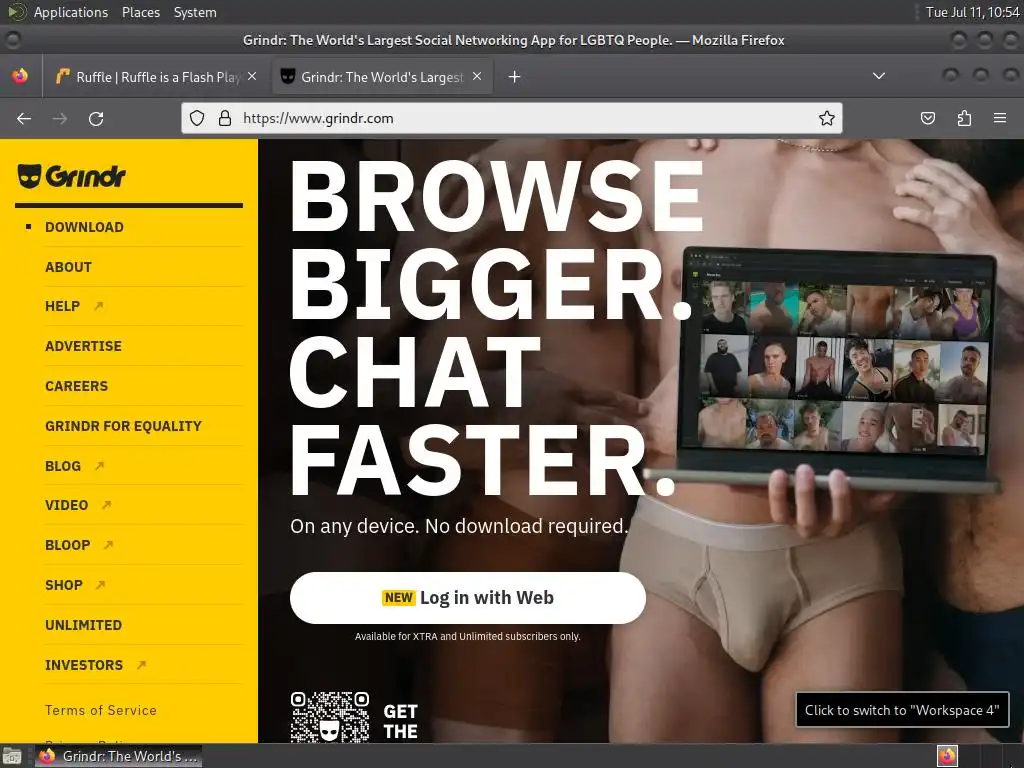
Task: Visit the CAREERS page
Action: (x=76, y=386)
